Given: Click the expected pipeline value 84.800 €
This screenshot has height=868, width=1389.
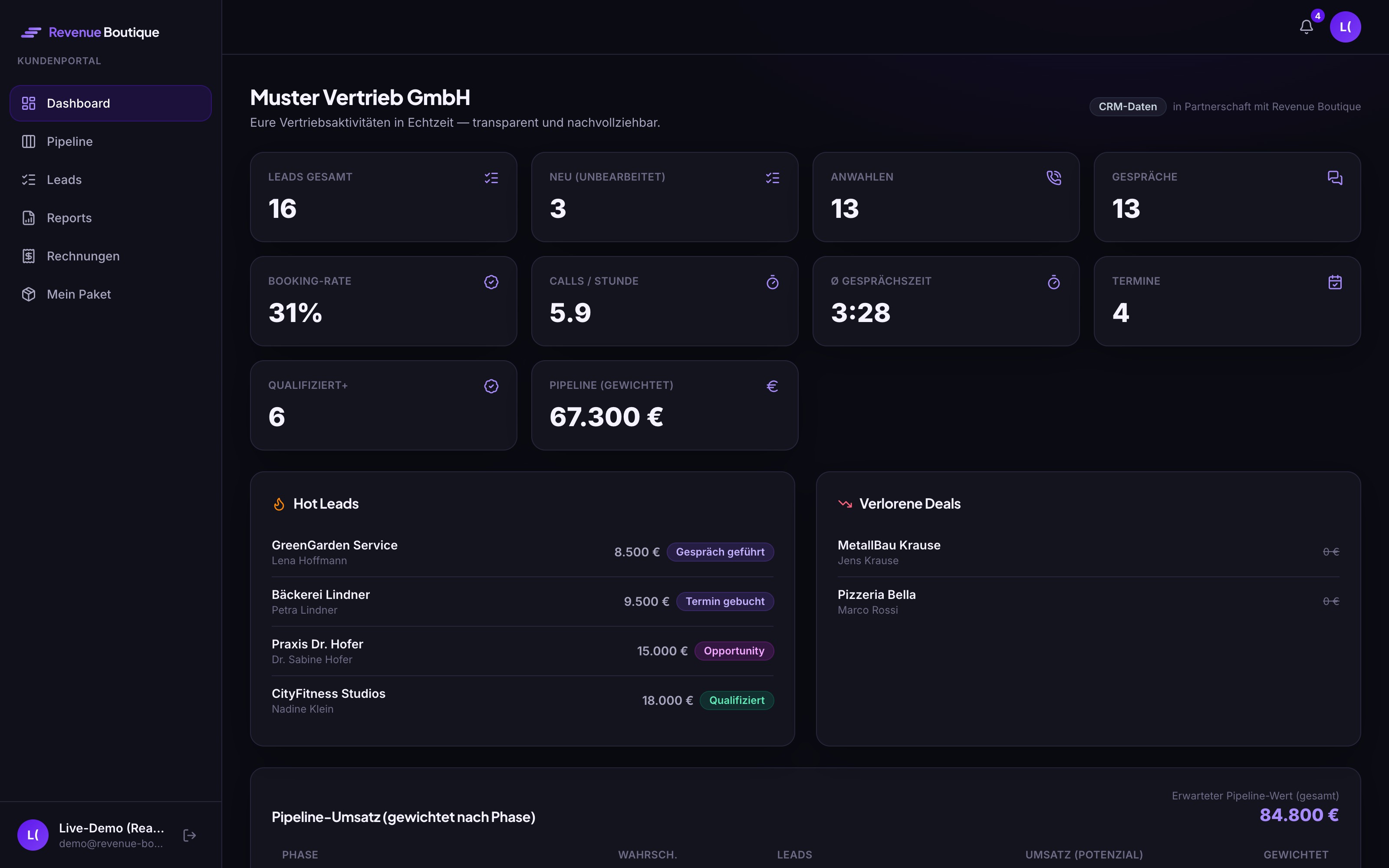Looking at the screenshot, I should pyautogui.click(x=1299, y=815).
